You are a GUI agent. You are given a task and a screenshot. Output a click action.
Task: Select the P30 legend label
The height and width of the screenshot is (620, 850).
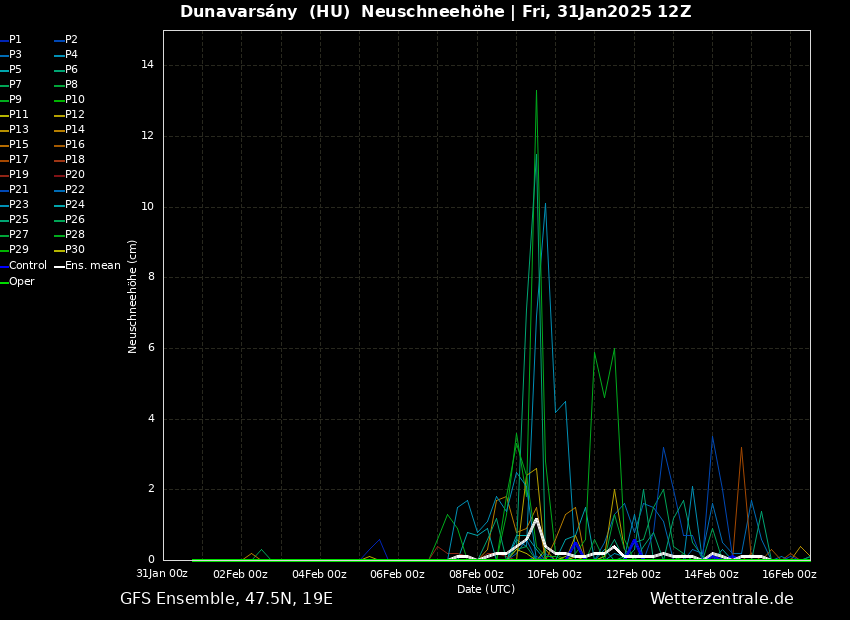click(74, 250)
